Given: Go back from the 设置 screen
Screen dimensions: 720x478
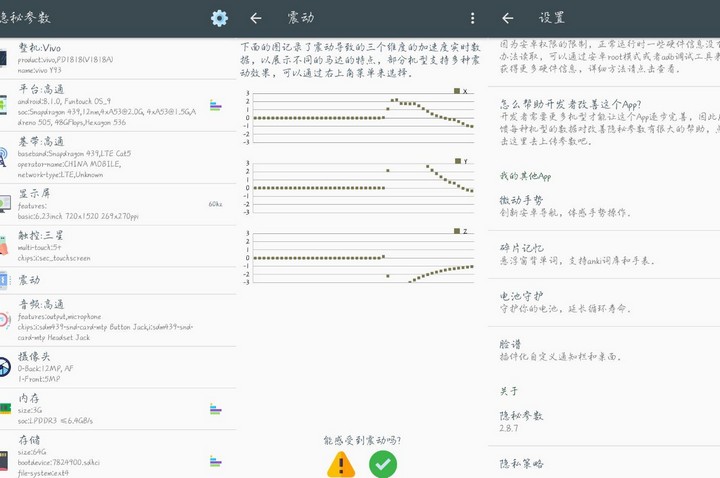Looking at the screenshot, I should pyautogui.click(x=507, y=18).
